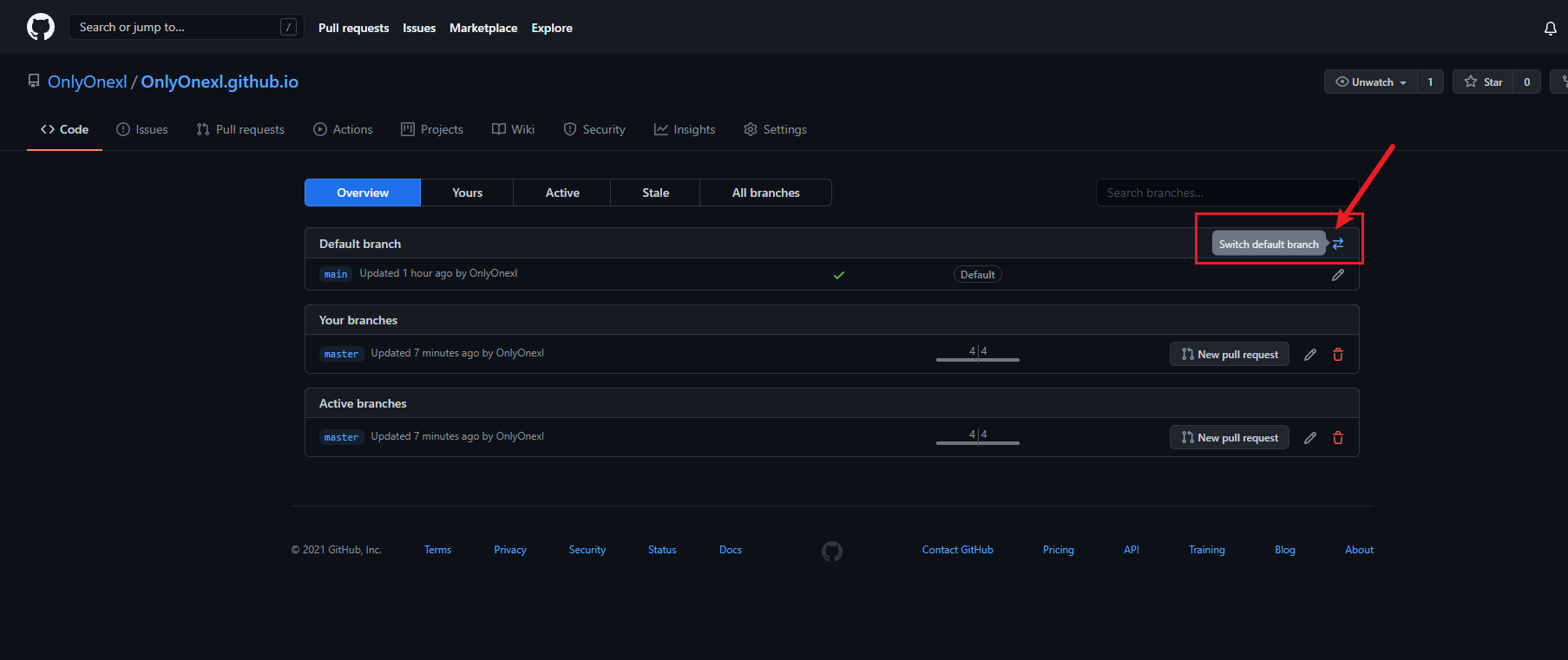
Task: Click the repository icon beside OnlyOnexl
Action: [34, 81]
